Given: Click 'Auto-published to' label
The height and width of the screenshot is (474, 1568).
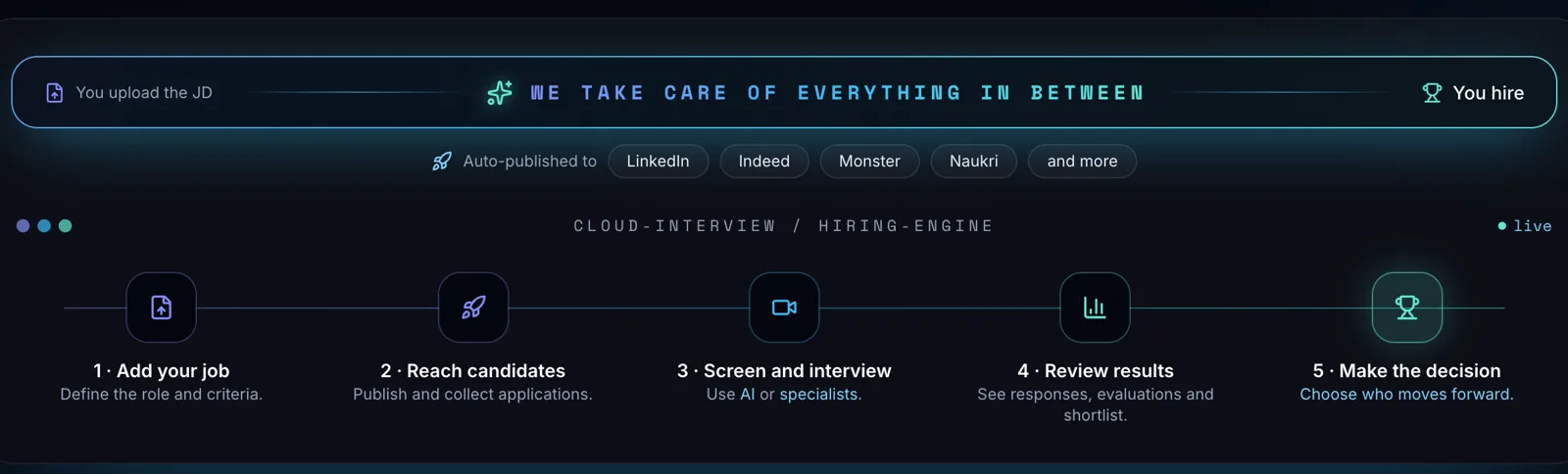Looking at the screenshot, I should click(x=530, y=162).
